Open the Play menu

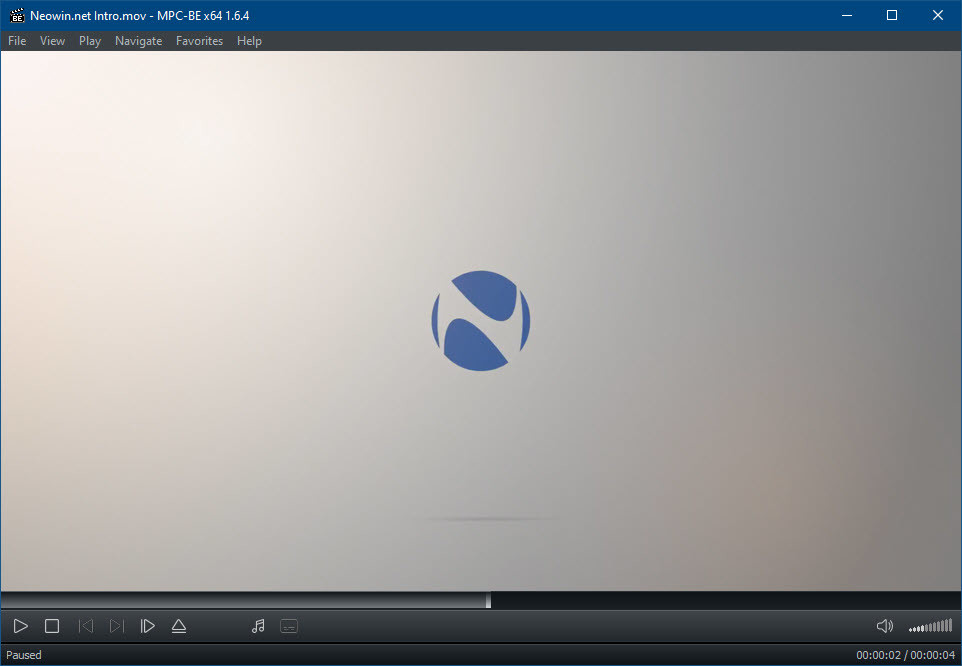tap(90, 41)
